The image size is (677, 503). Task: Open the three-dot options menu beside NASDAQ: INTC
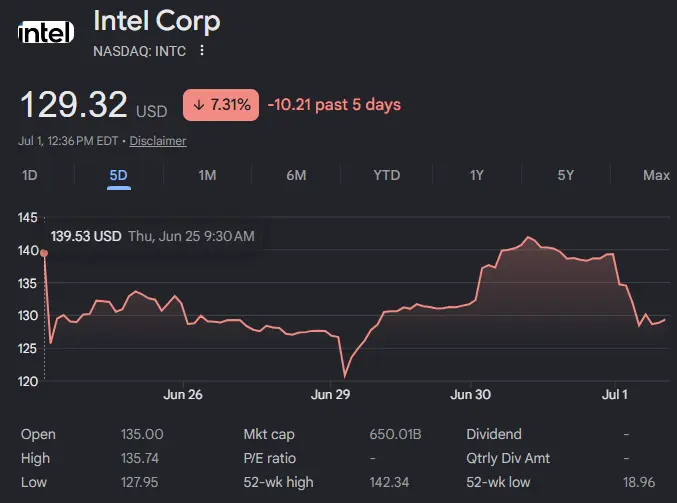(x=202, y=51)
